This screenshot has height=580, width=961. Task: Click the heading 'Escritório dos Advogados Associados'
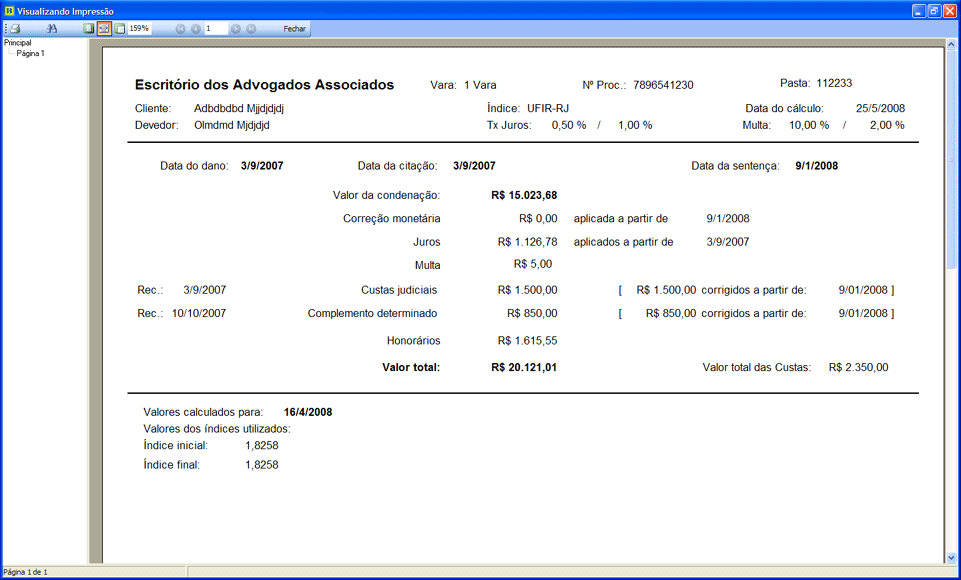264,85
